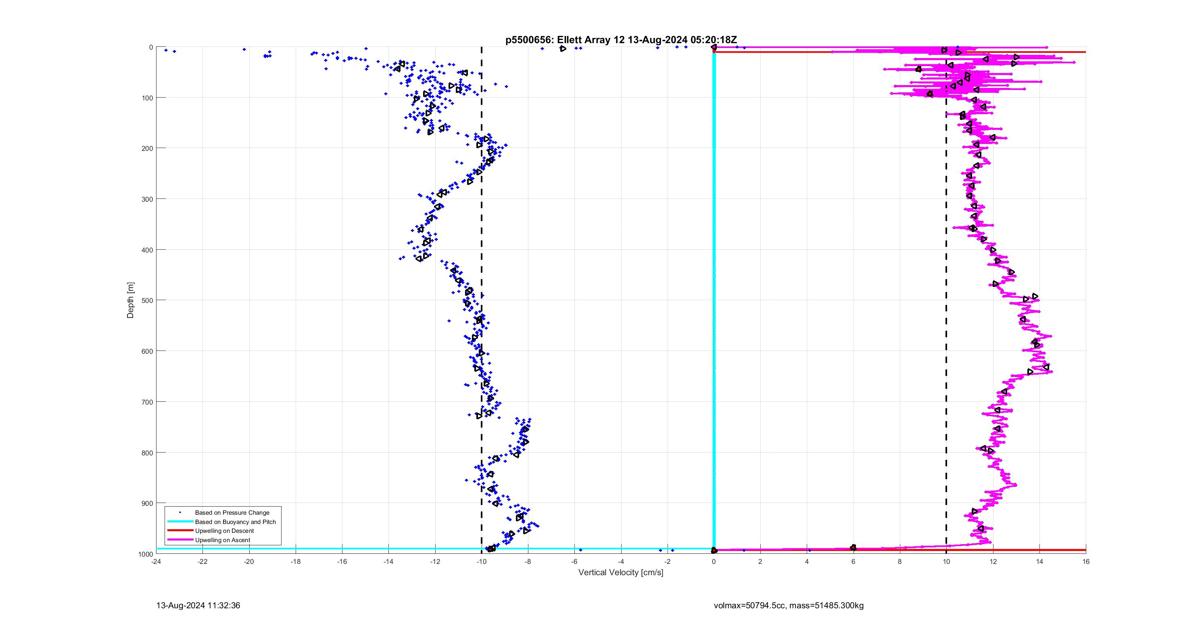Click the '700' depth tick label
Viewport: 1200px width, 622px height.
tap(145, 402)
